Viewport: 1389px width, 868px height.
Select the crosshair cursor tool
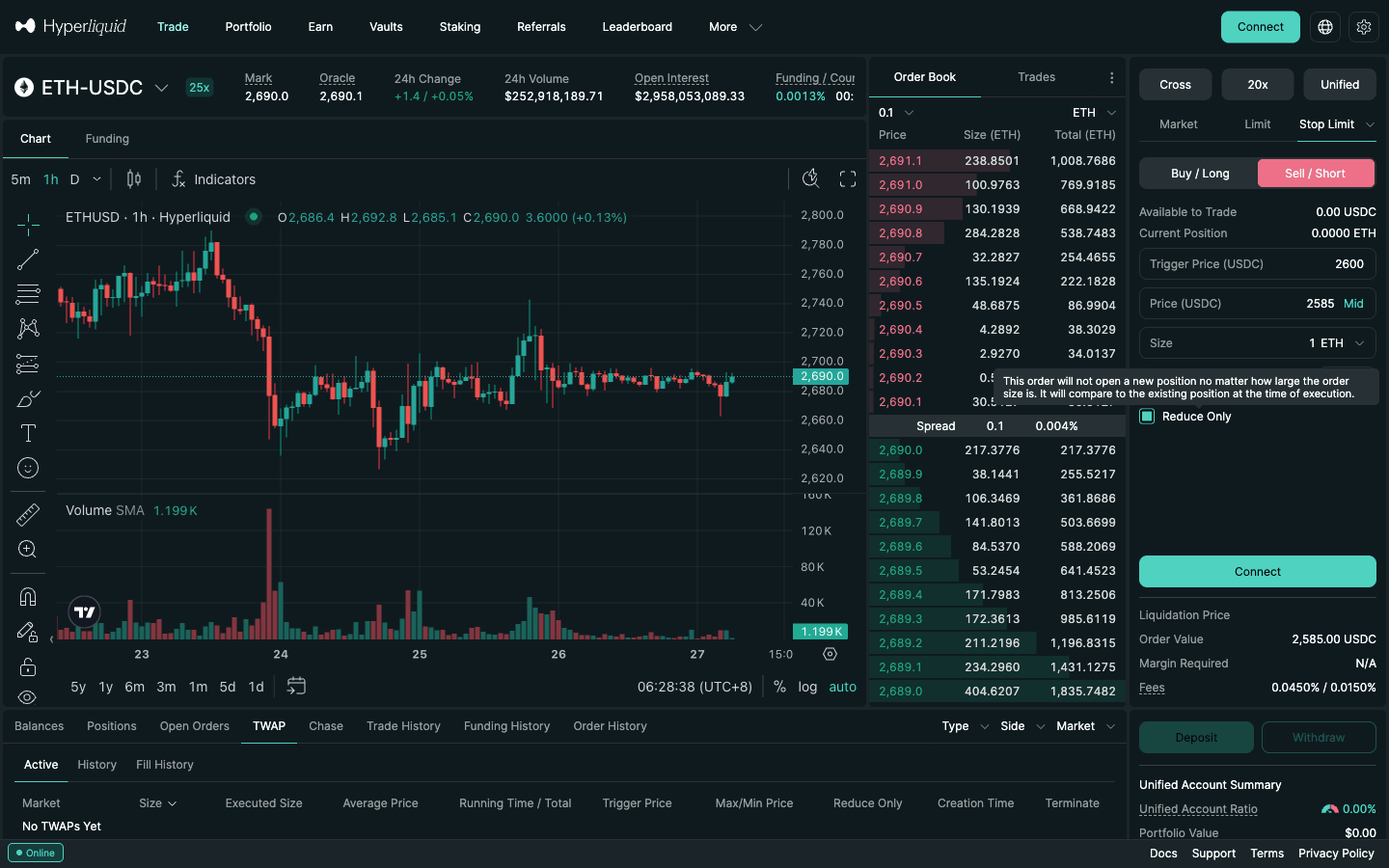(x=28, y=225)
